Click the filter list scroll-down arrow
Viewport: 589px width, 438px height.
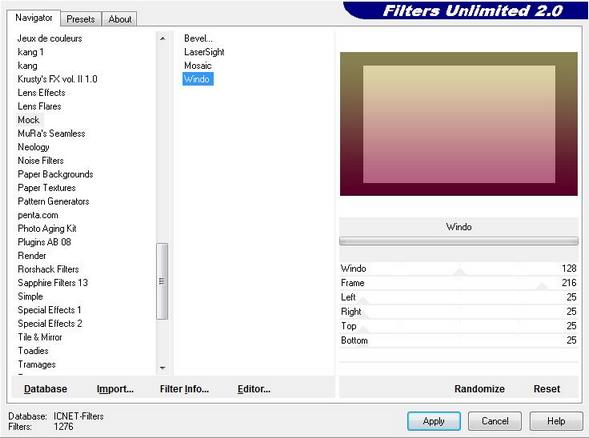point(162,368)
